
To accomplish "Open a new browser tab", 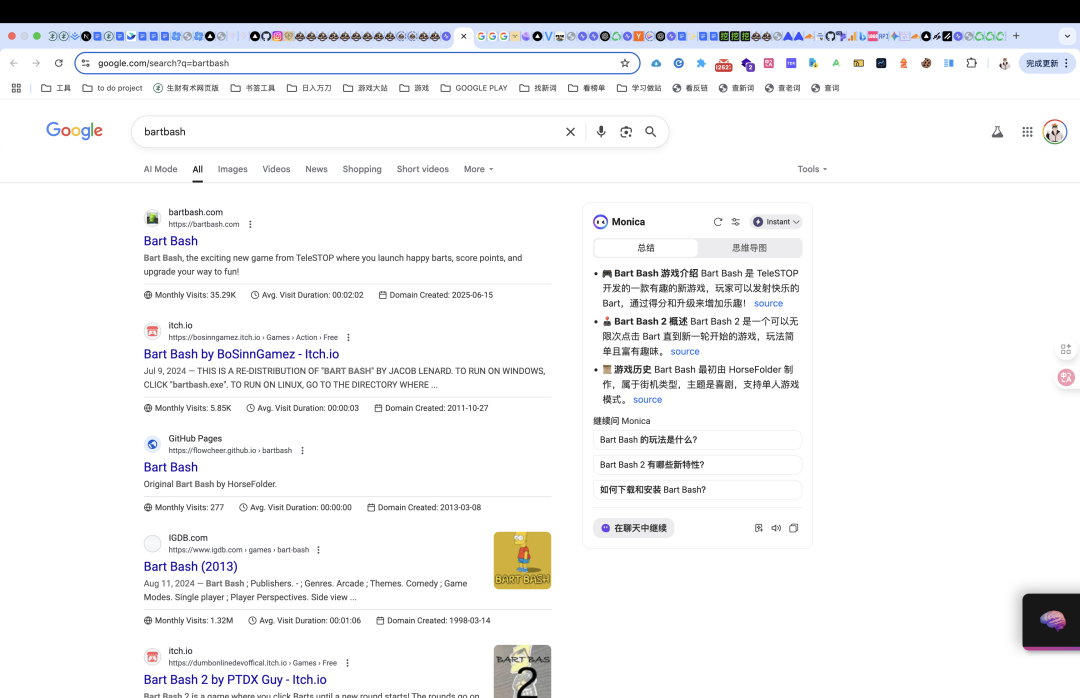I will (1016, 36).
